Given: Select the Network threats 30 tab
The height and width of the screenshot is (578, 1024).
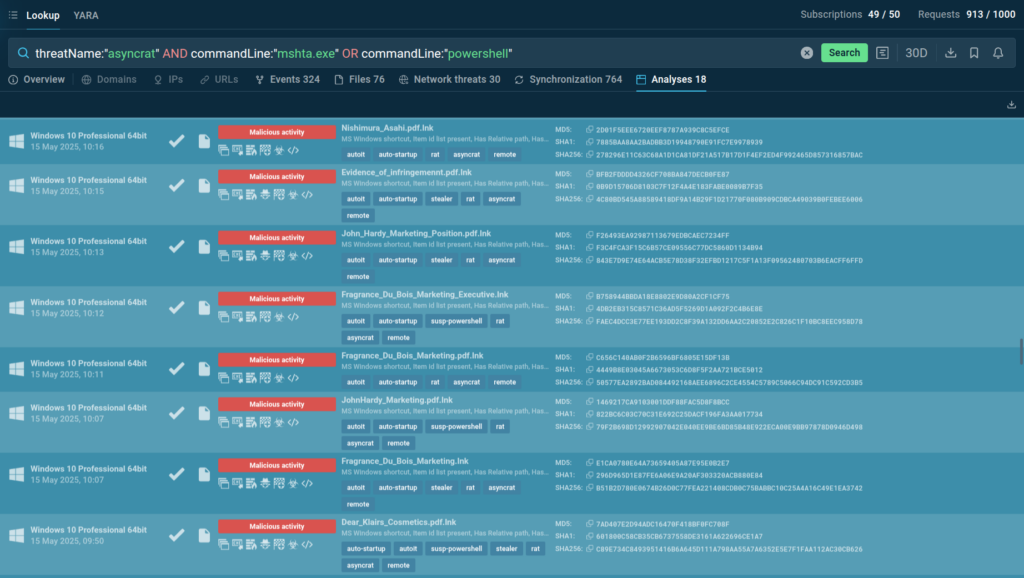Looking at the screenshot, I should pos(449,80).
